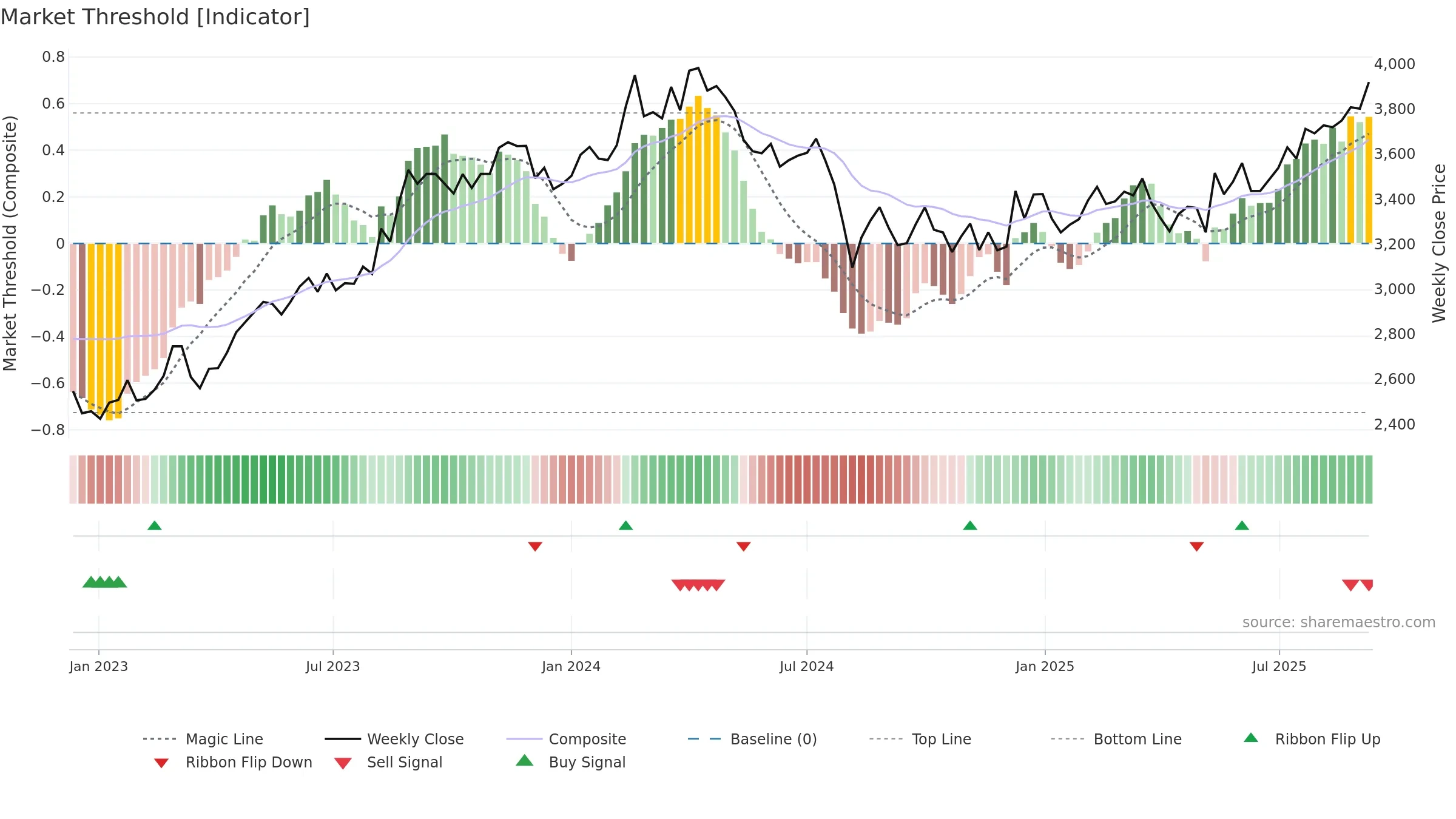Click the Jan 2023 x-axis label

click(99, 667)
